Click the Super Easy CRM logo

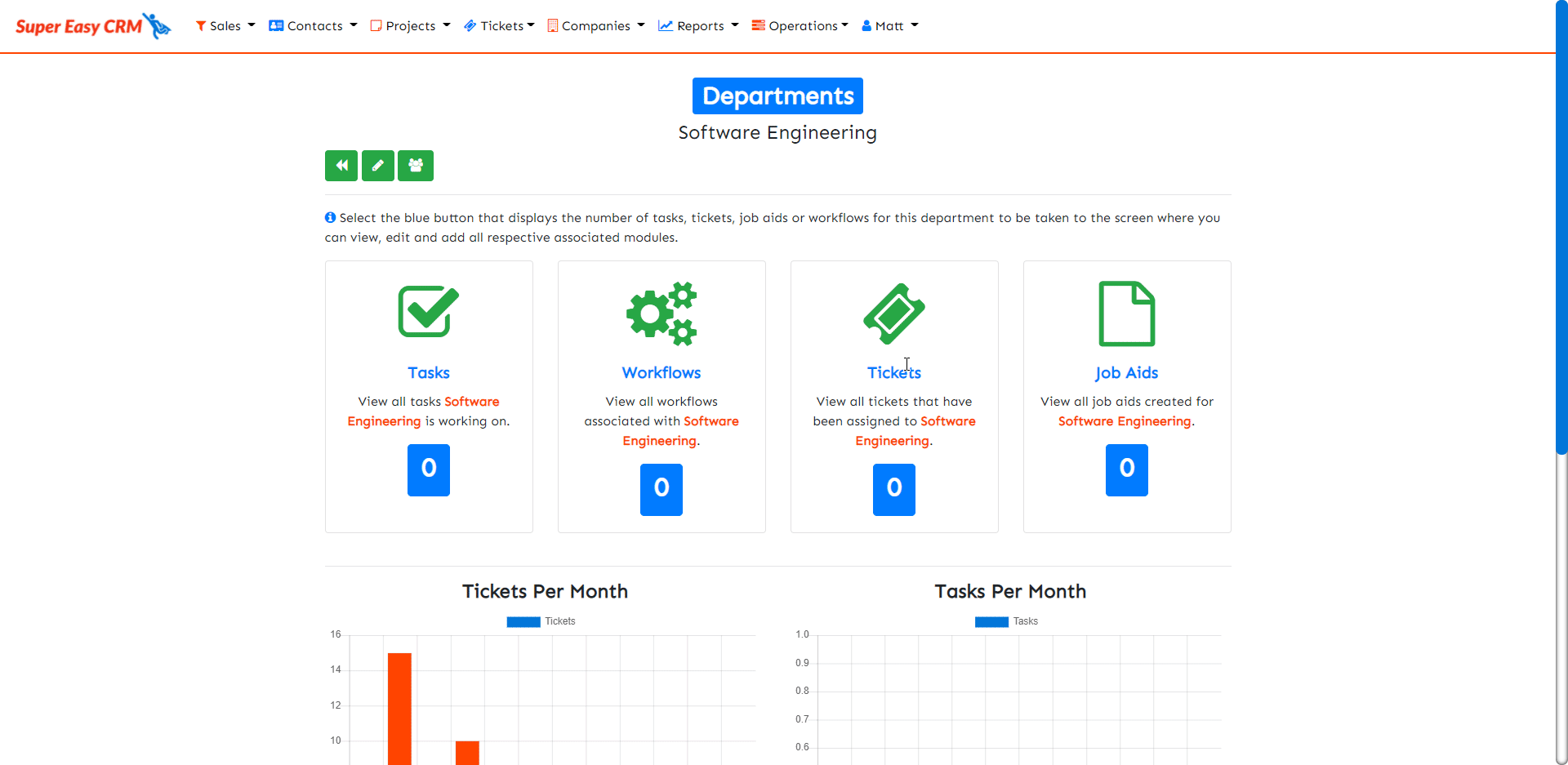point(93,26)
